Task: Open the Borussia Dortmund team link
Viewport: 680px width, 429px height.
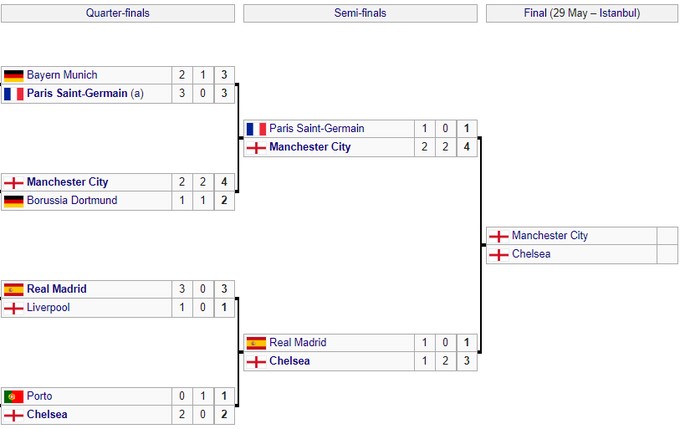Action: [x=72, y=201]
